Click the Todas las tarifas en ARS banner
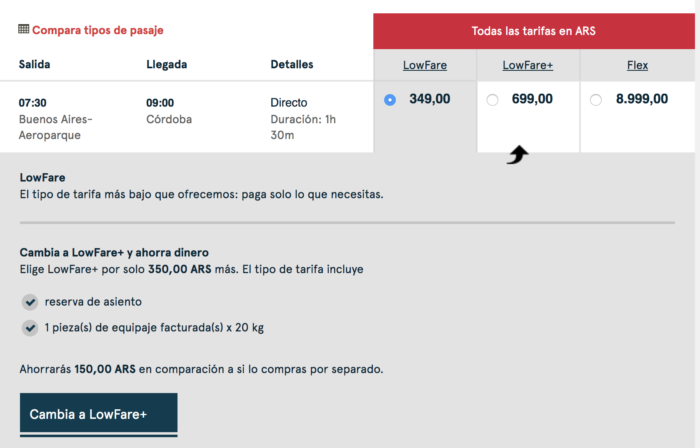Viewport: 700px width, 448px height. [x=534, y=31]
